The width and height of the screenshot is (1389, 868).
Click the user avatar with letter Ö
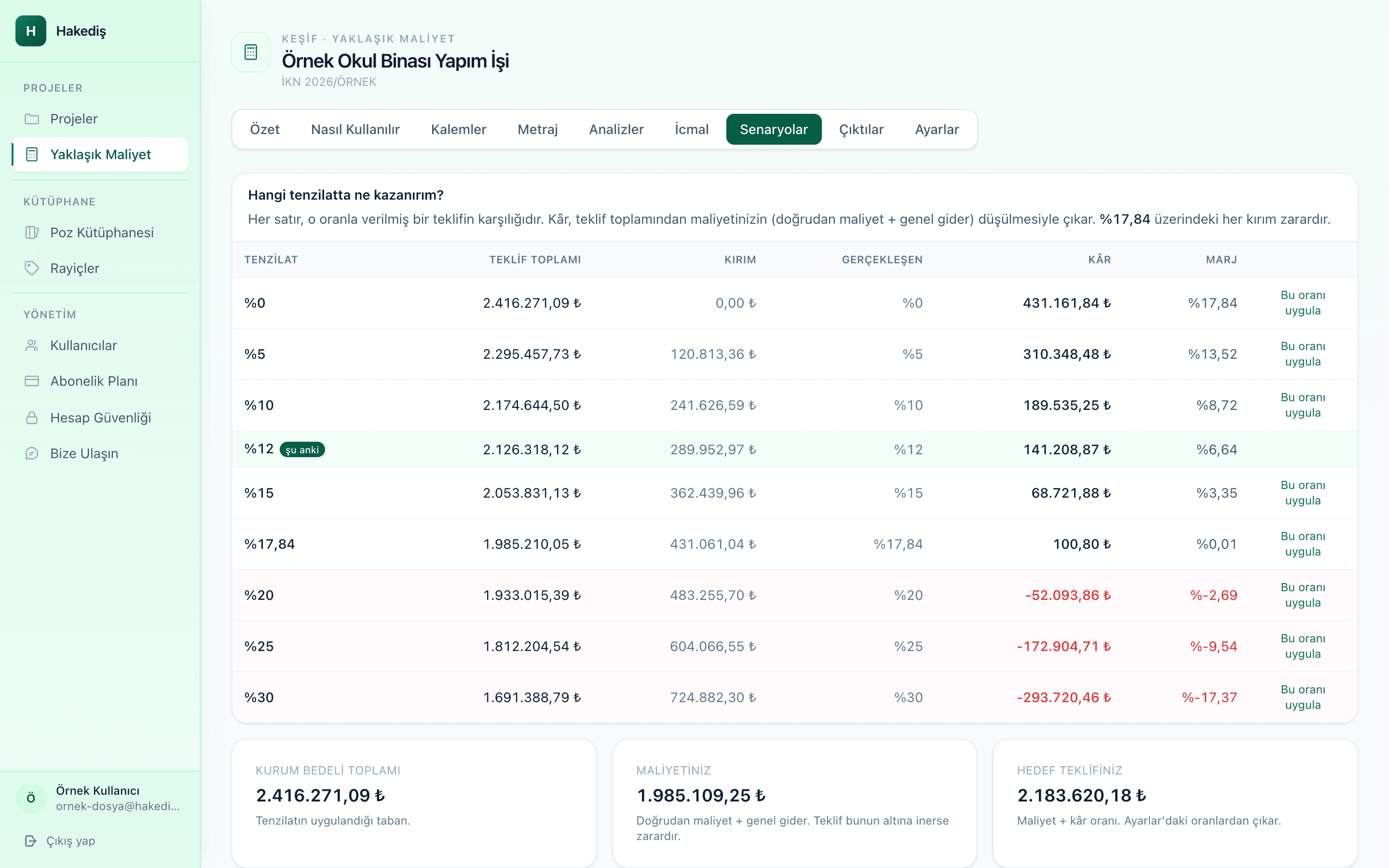click(x=31, y=799)
